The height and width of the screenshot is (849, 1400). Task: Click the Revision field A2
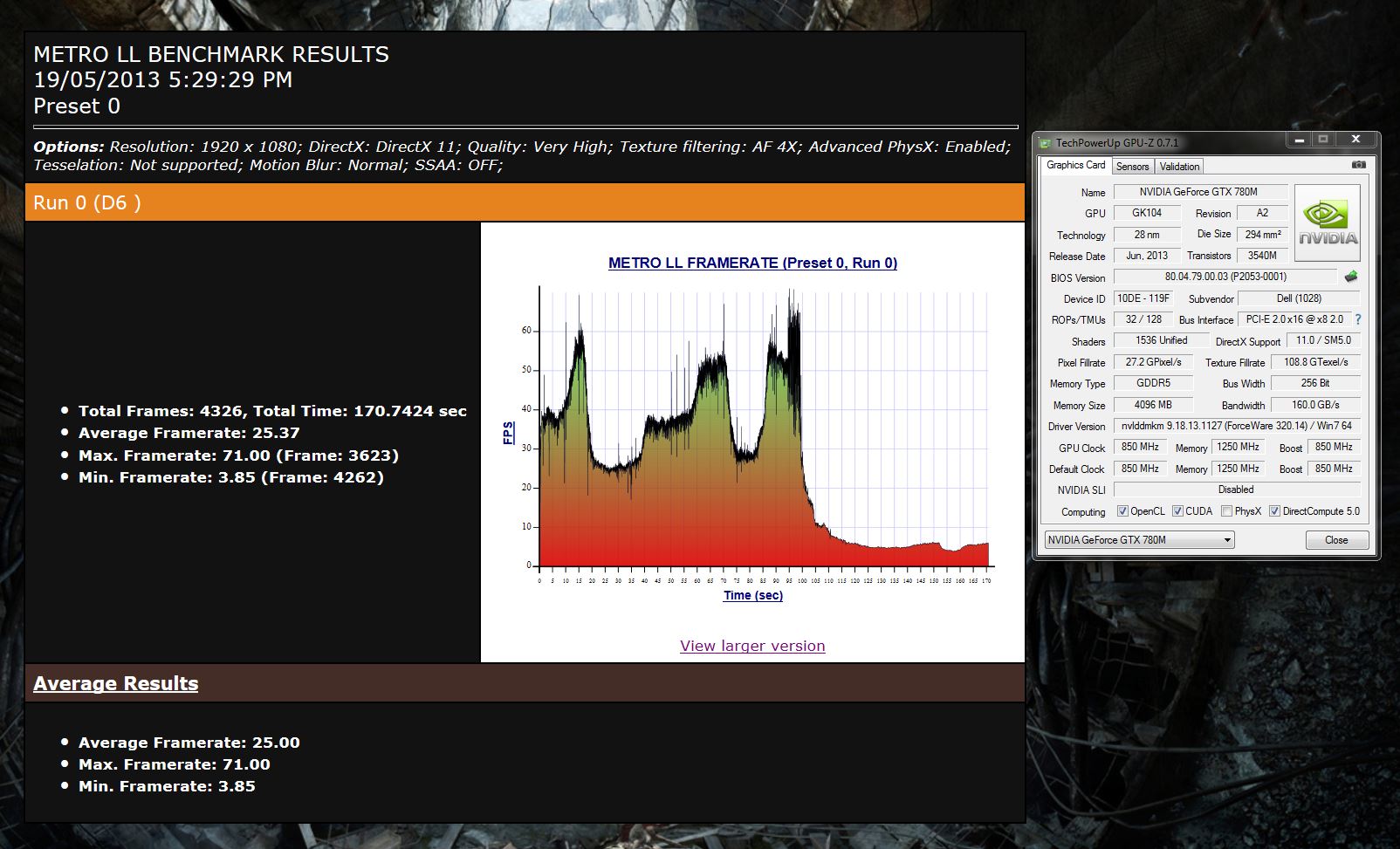(x=1263, y=213)
